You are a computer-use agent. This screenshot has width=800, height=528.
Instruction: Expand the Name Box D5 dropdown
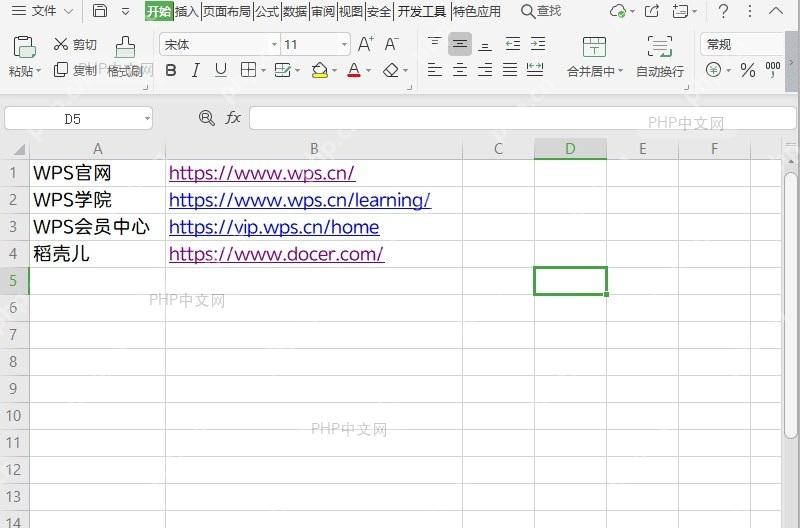click(147, 119)
